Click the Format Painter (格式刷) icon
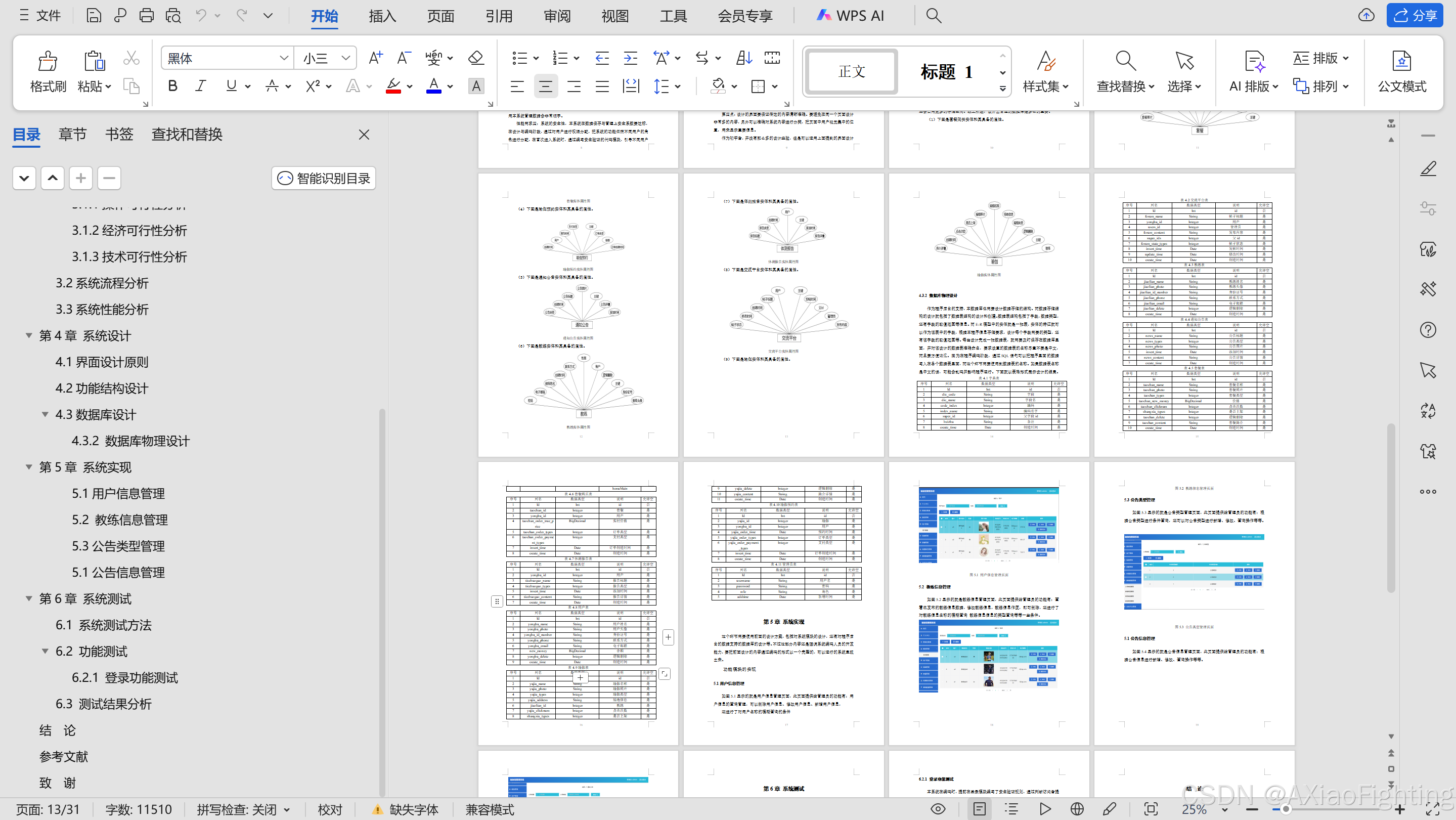This screenshot has height=820, width=1456. [x=48, y=61]
